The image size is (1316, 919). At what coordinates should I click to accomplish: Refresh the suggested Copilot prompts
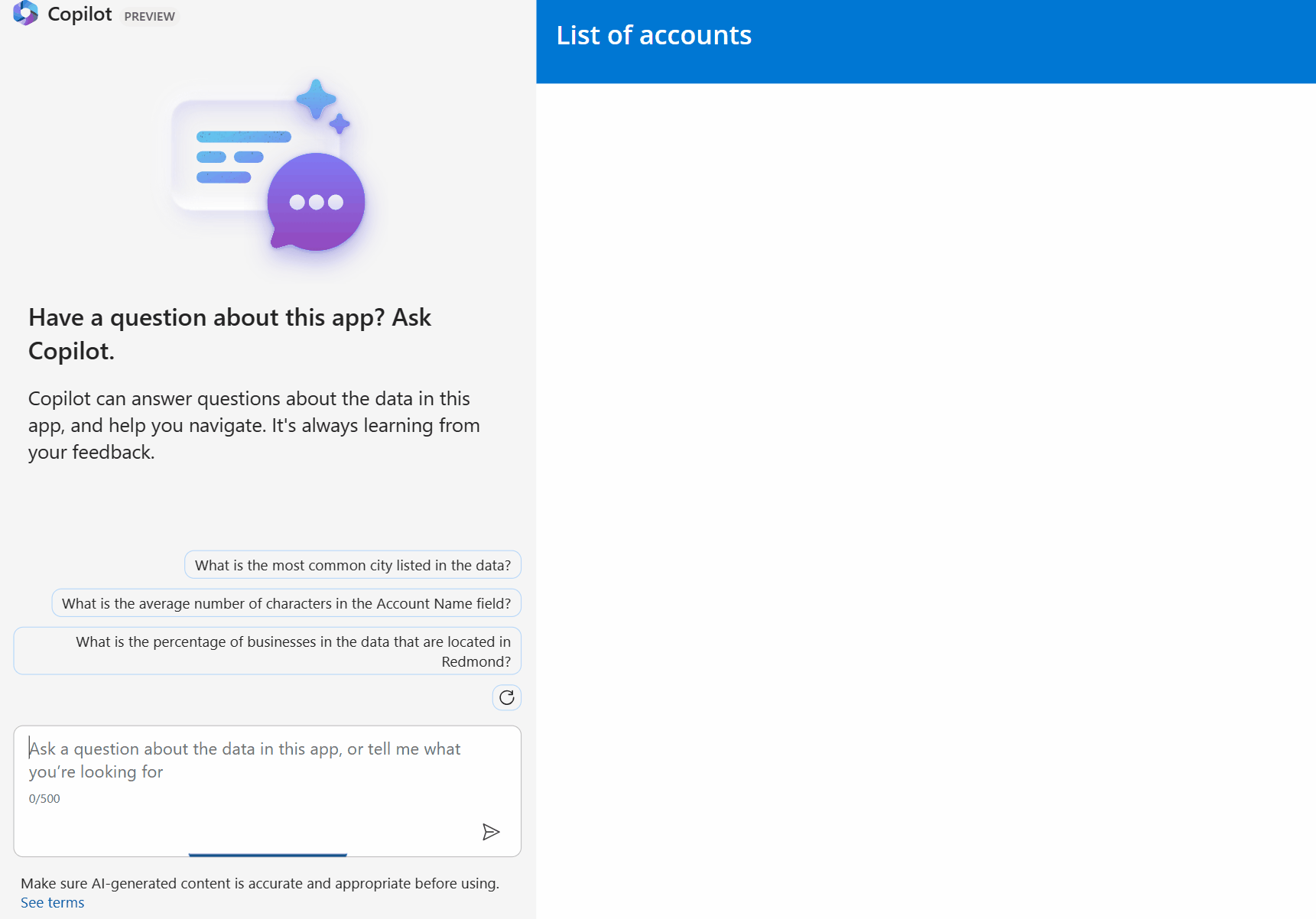(506, 697)
